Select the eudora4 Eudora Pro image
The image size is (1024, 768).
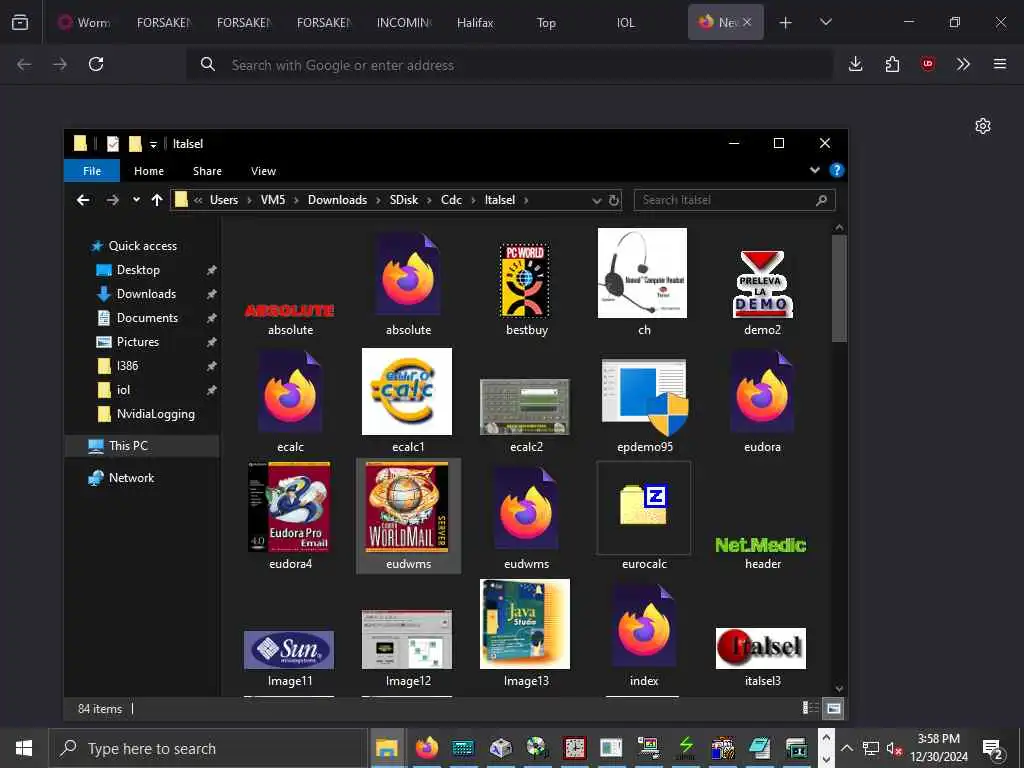point(290,507)
